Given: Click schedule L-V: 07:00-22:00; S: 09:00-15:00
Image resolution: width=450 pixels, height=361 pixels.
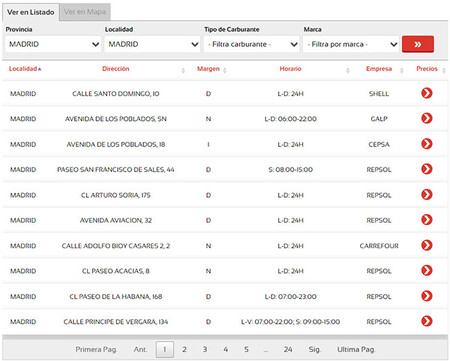Looking at the screenshot, I should point(290,322).
